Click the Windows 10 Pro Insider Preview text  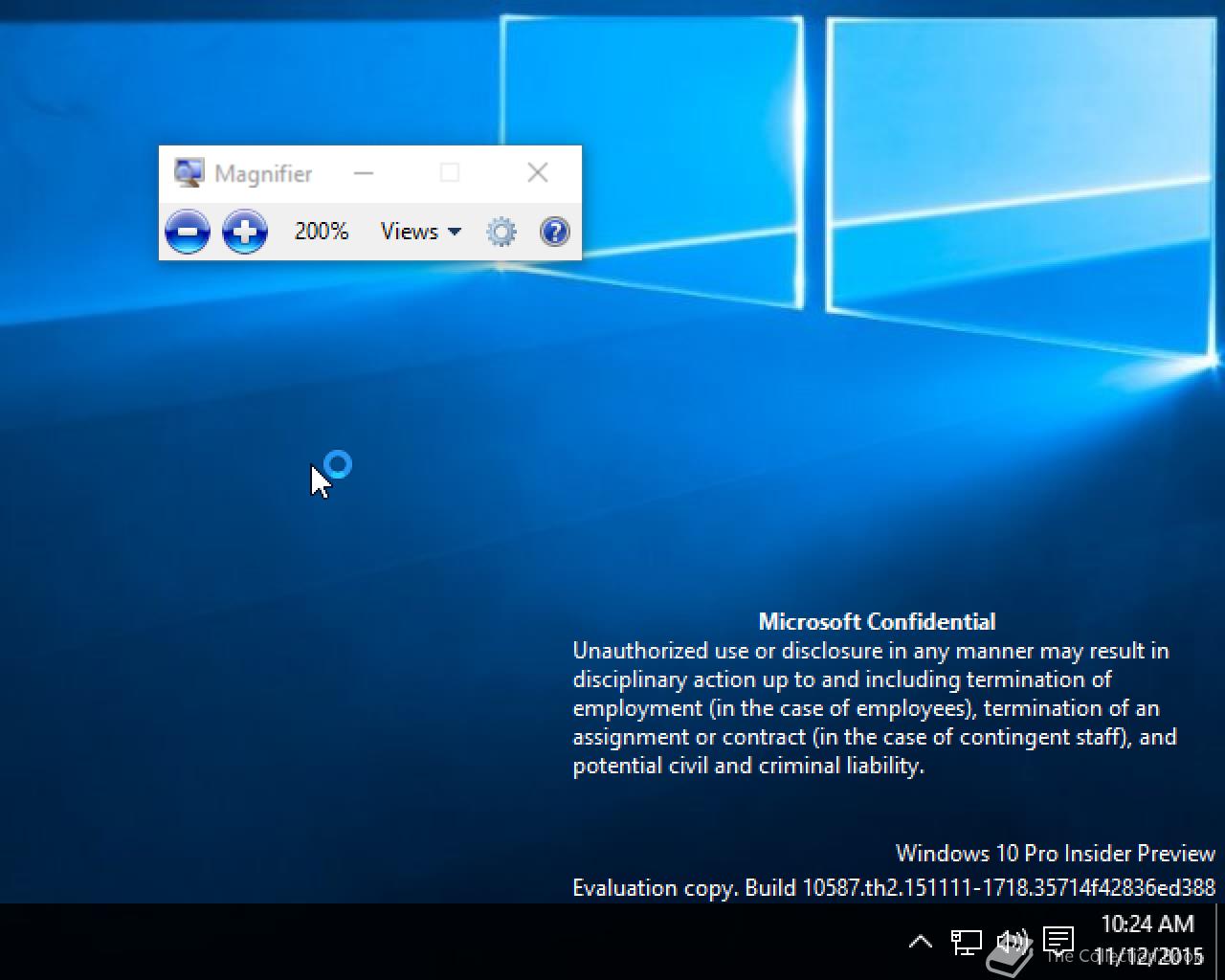click(1056, 854)
